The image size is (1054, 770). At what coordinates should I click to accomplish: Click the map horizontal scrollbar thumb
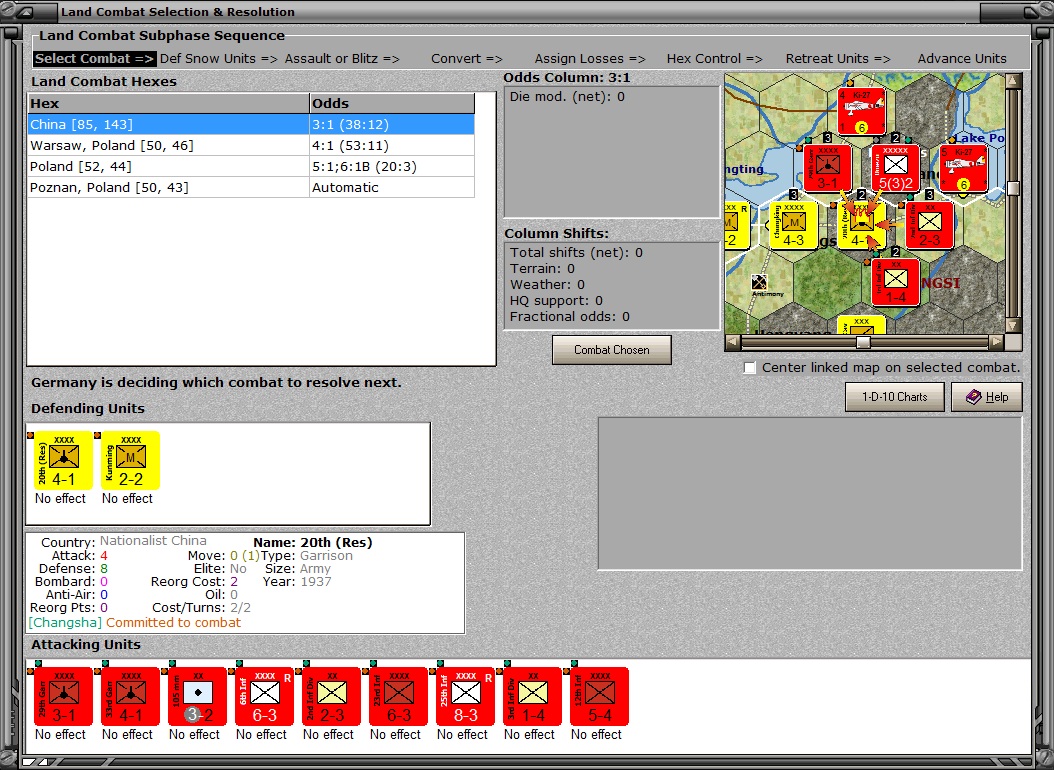coord(863,343)
